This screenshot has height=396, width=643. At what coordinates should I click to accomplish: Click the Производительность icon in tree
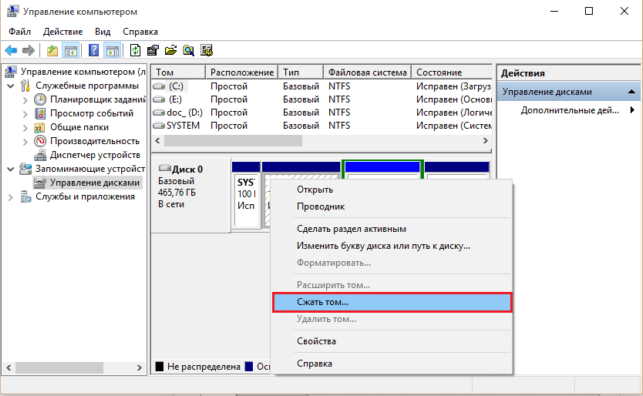pyautogui.click(x=40, y=141)
